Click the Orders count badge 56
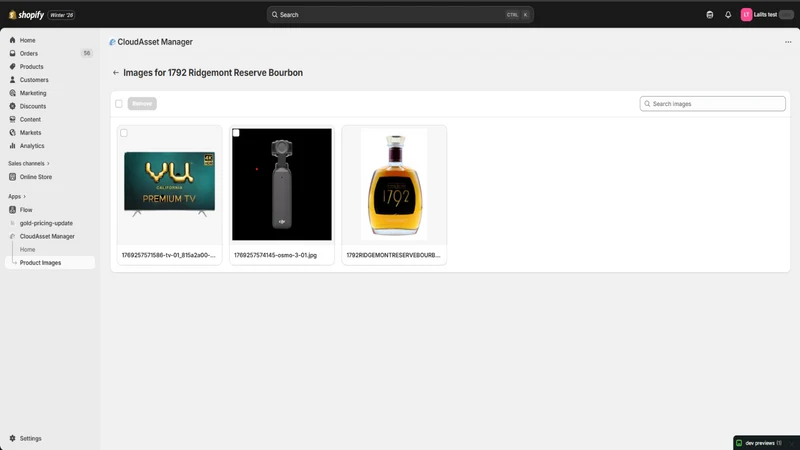 87,53
